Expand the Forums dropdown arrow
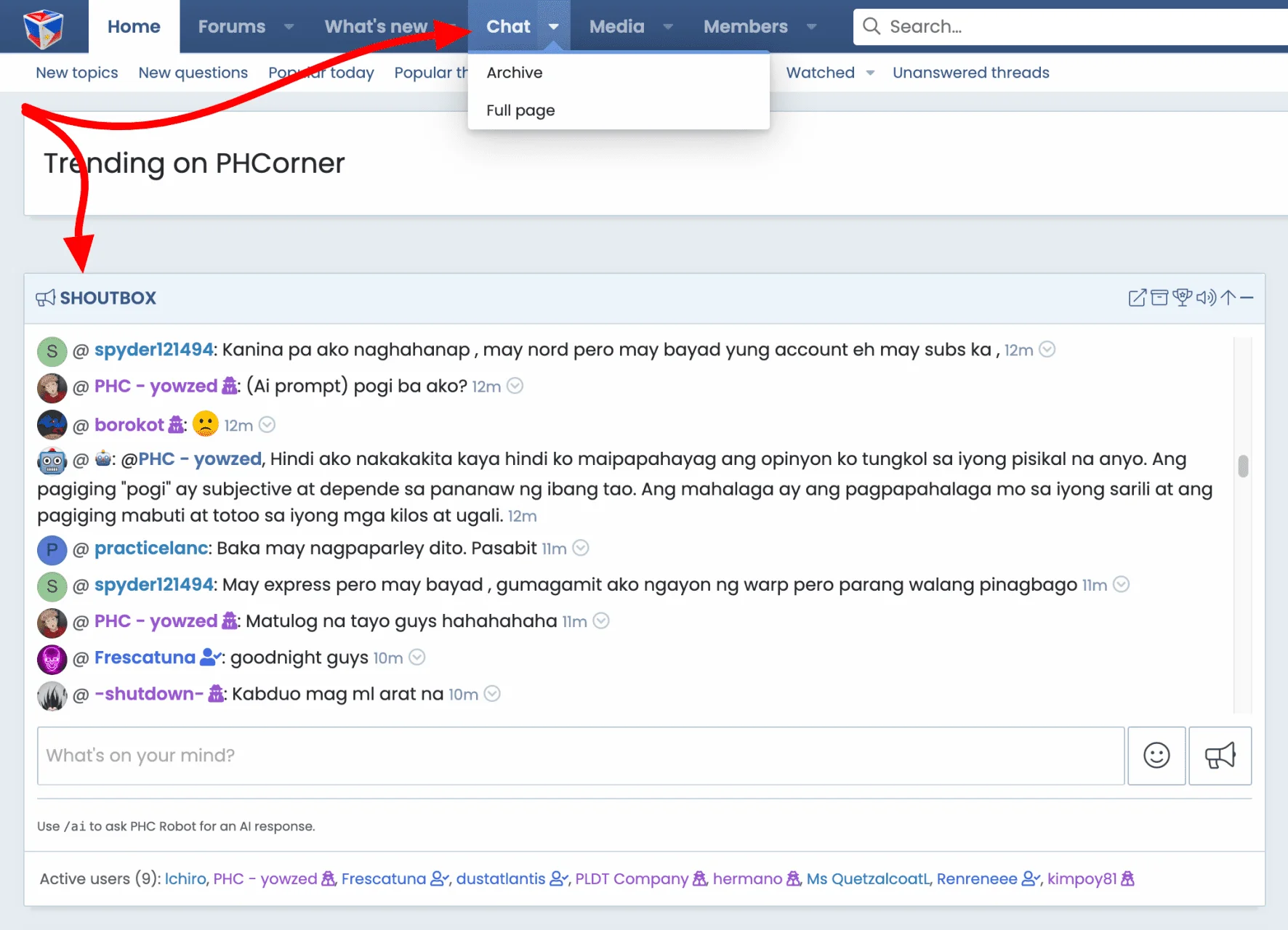 click(289, 27)
